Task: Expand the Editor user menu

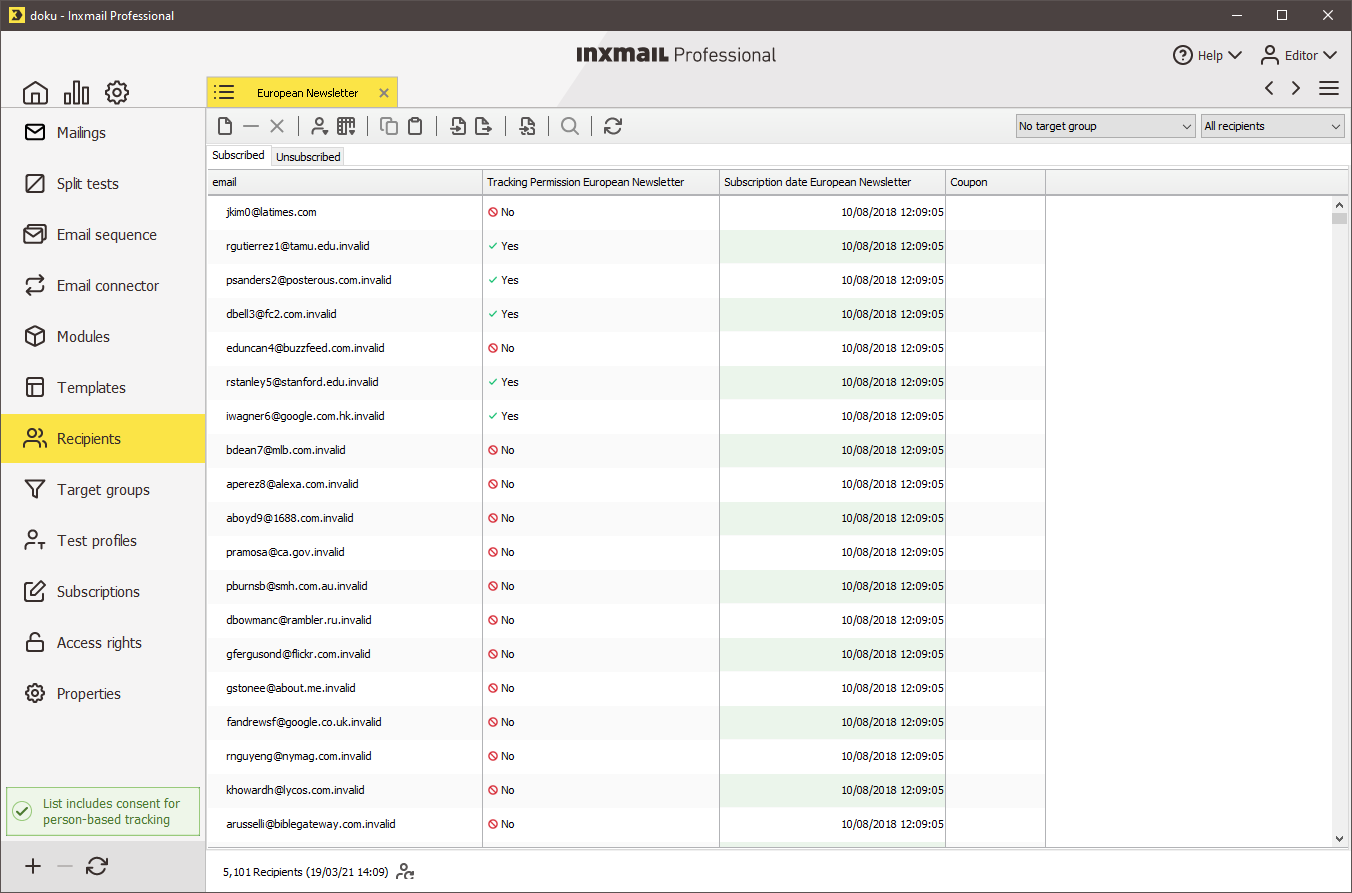Action: click(x=1298, y=55)
